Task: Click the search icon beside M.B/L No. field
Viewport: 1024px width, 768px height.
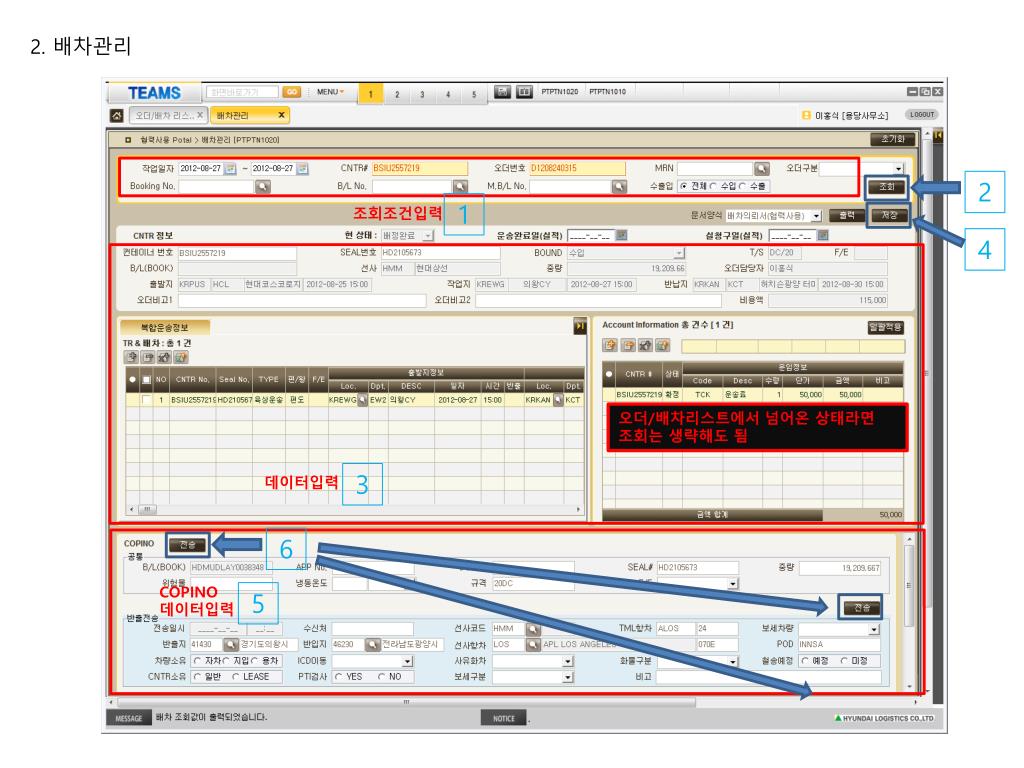Action: 619,187
